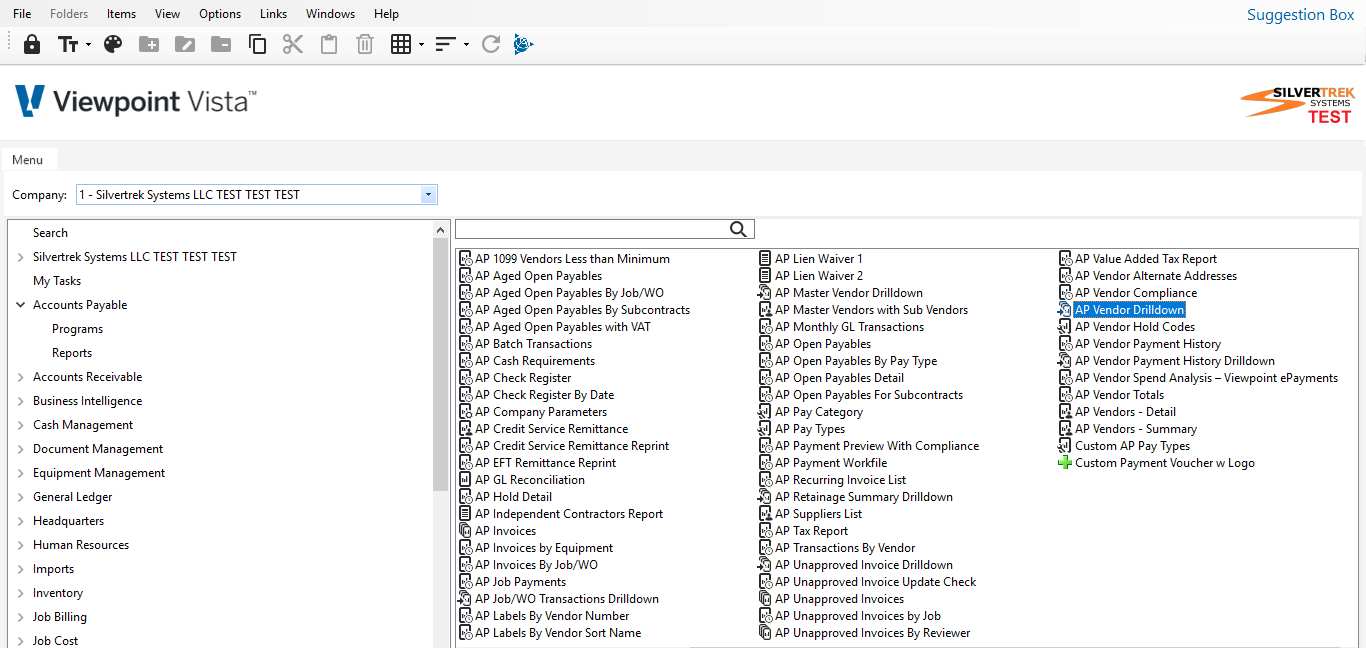
Task: Click the blue globe icon in the toolbar
Action: tap(524, 44)
